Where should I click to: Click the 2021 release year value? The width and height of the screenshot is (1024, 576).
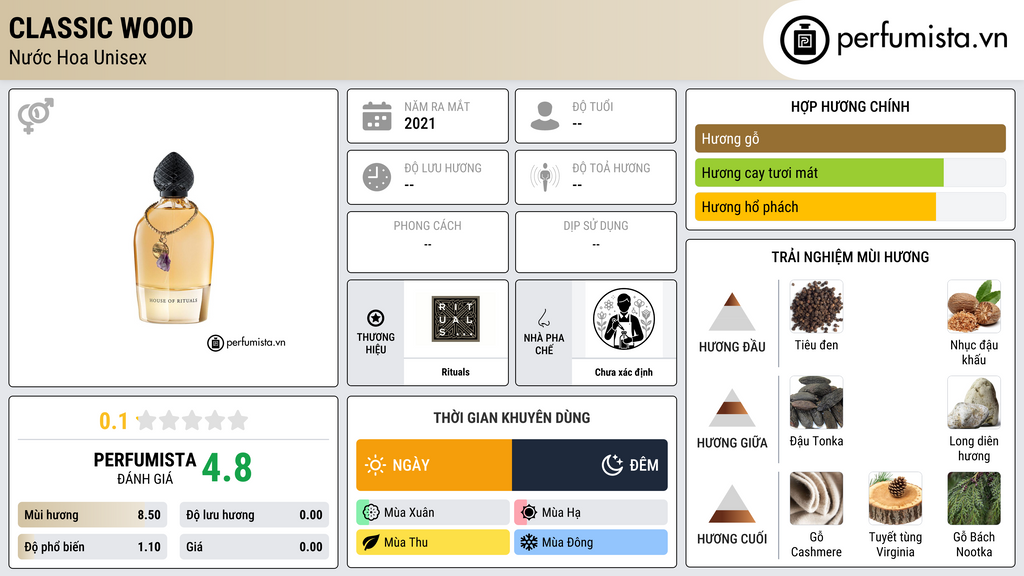pyautogui.click(x=419, y=123)
